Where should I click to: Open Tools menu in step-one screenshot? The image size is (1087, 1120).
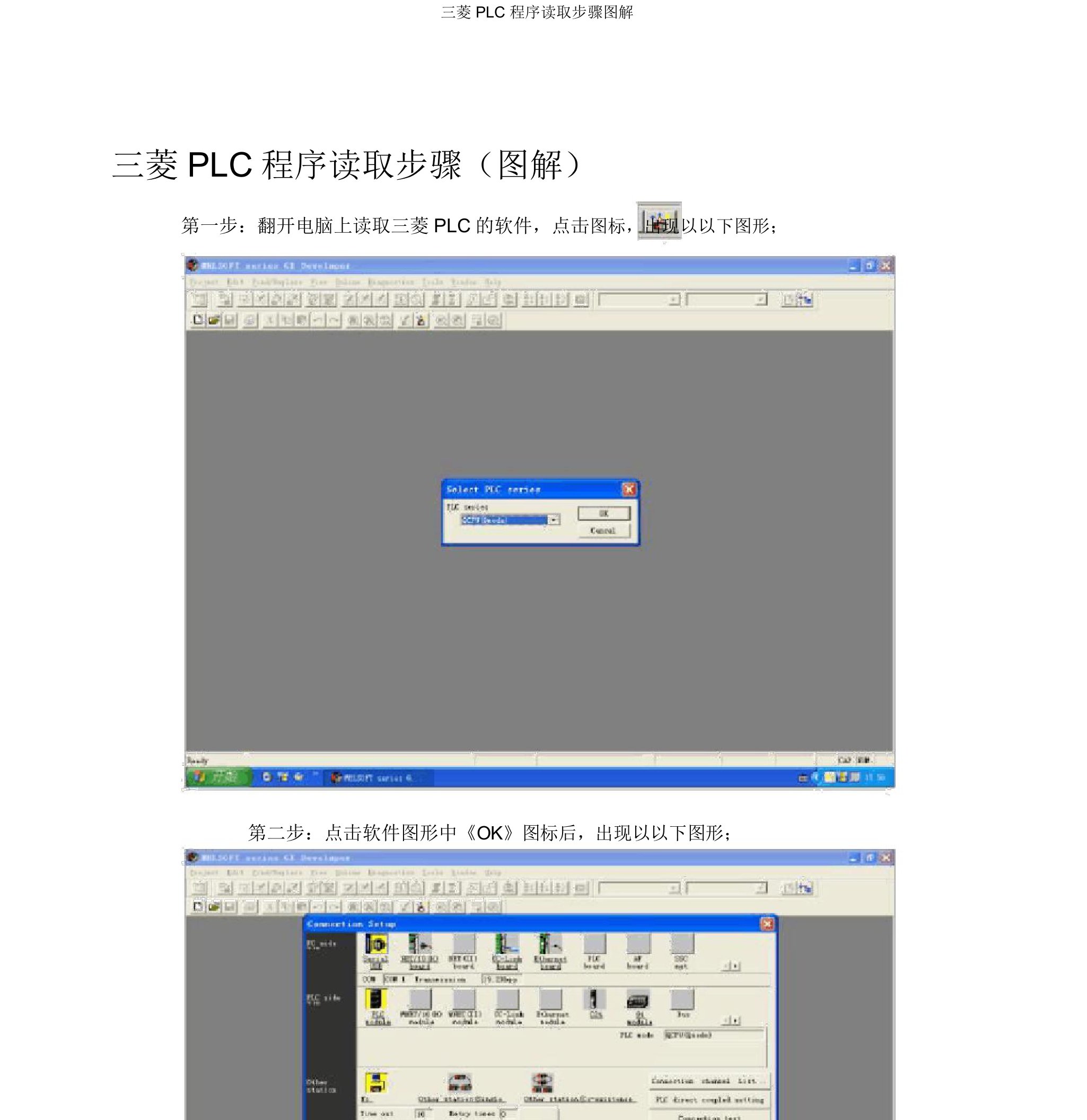click(x=433, y=282)
